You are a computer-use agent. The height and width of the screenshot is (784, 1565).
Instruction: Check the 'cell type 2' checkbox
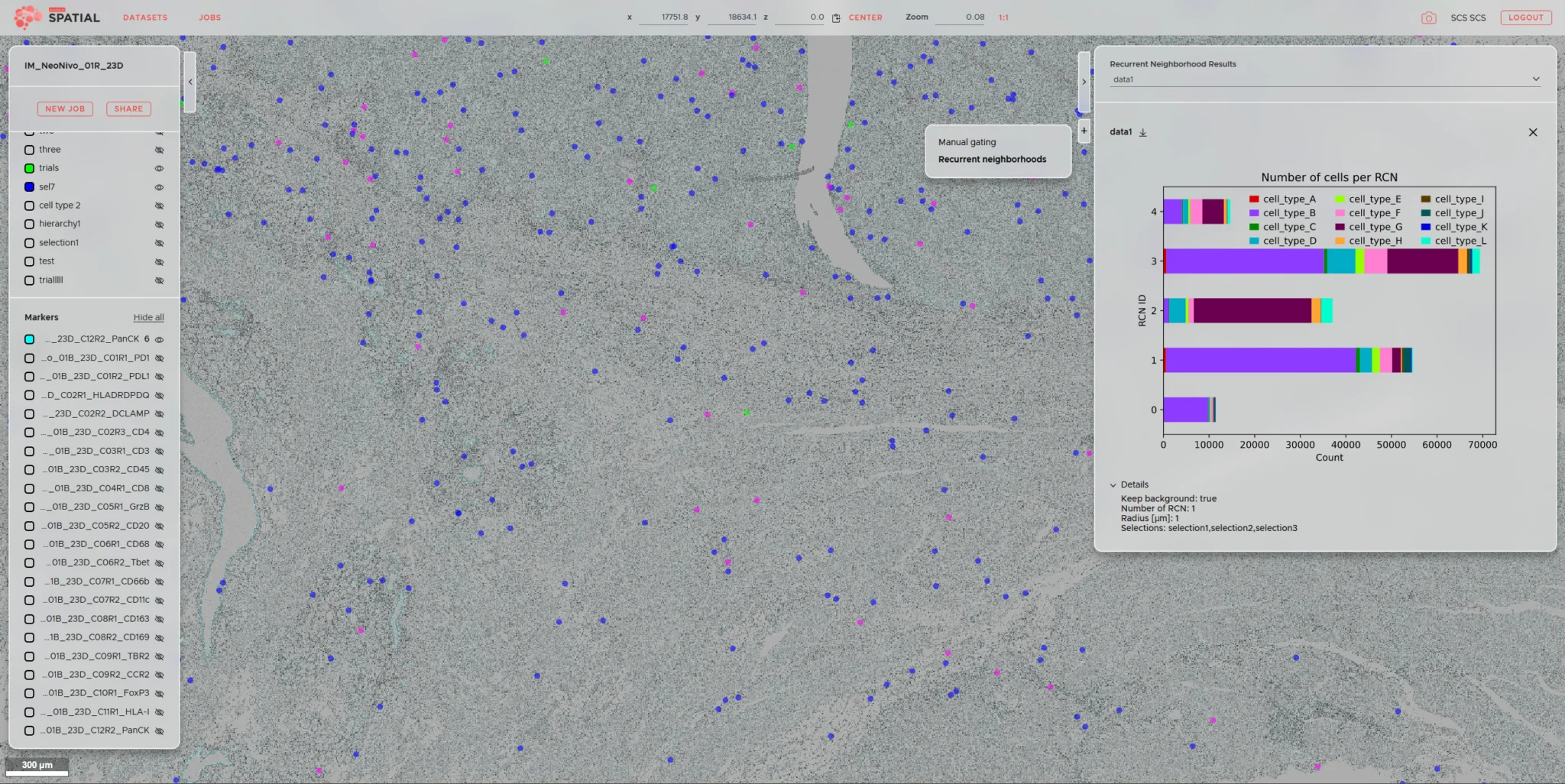coord(29,206)
